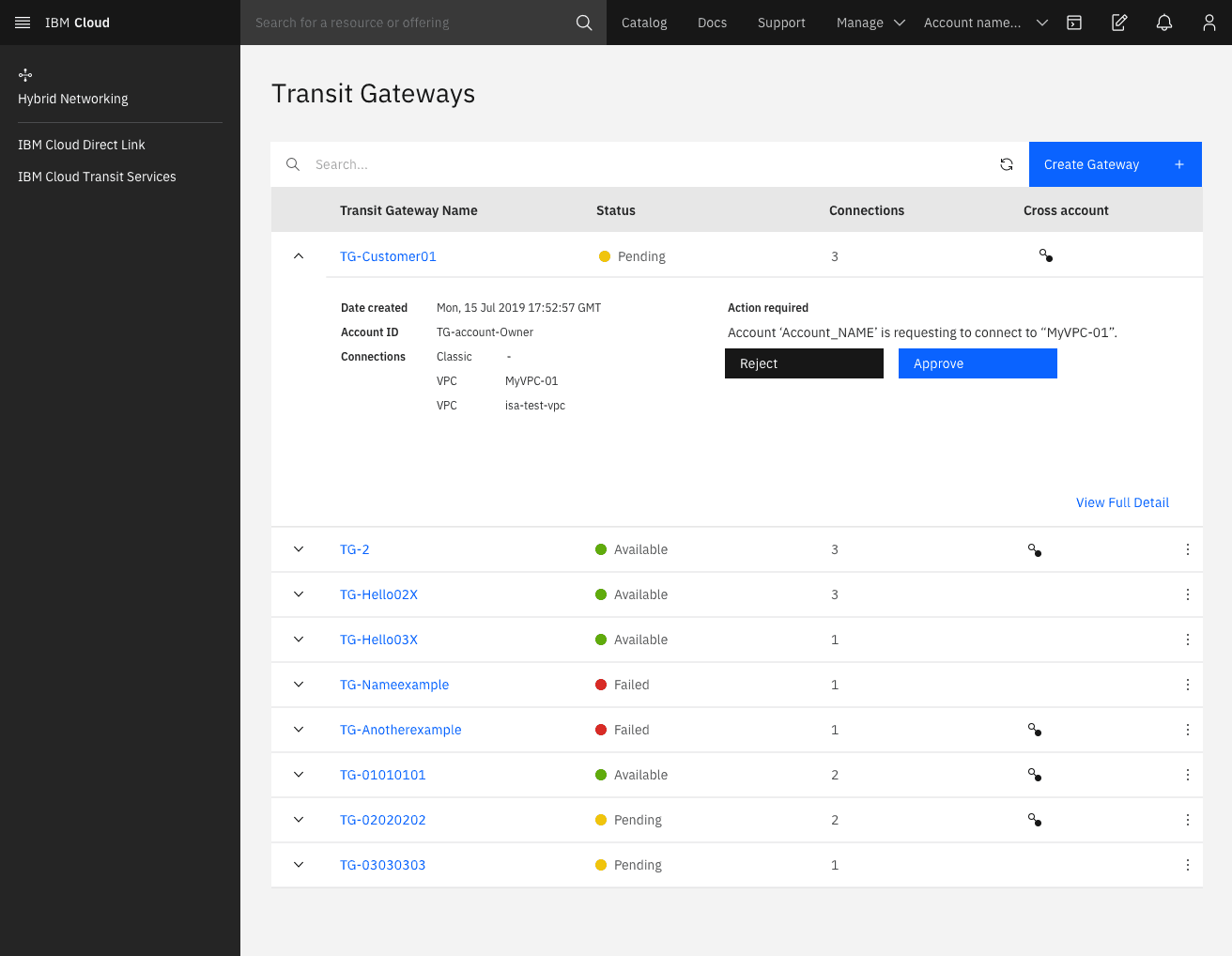Open overflow menu for TG-2
The width and height of the screenshot is (1232, 956).
click(x=1188, y=549)
